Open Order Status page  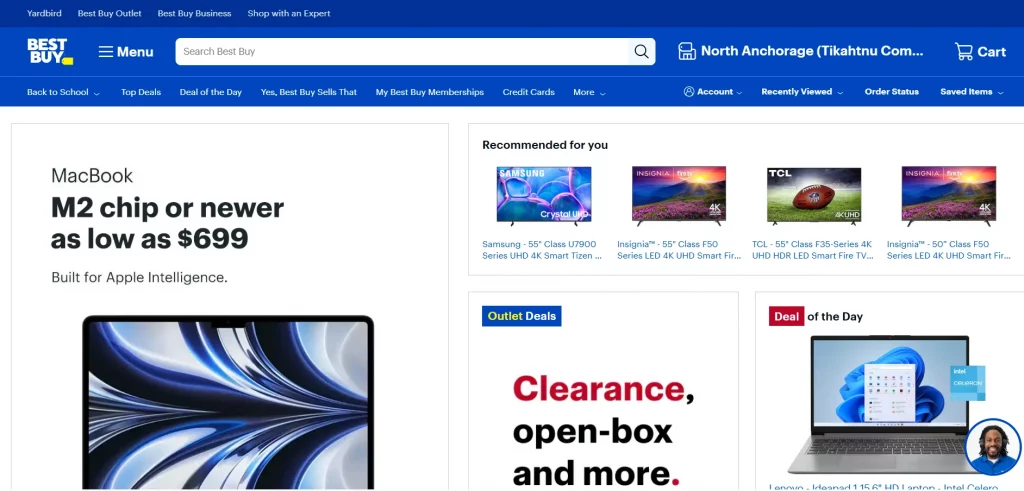pos(891,92)
